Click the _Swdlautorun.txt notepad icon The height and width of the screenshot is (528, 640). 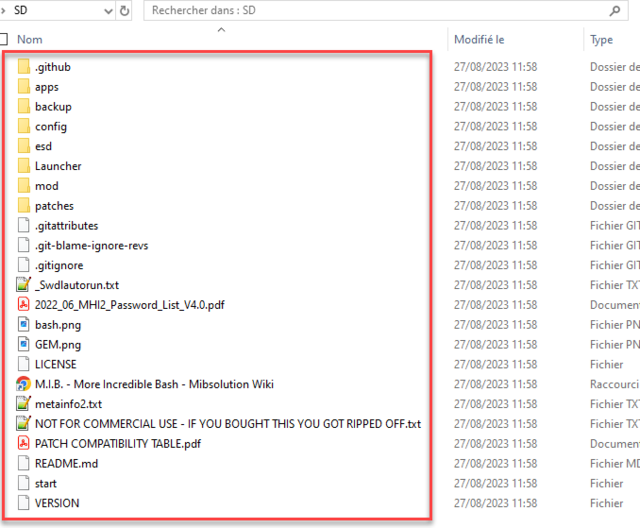tap(23, 285)
